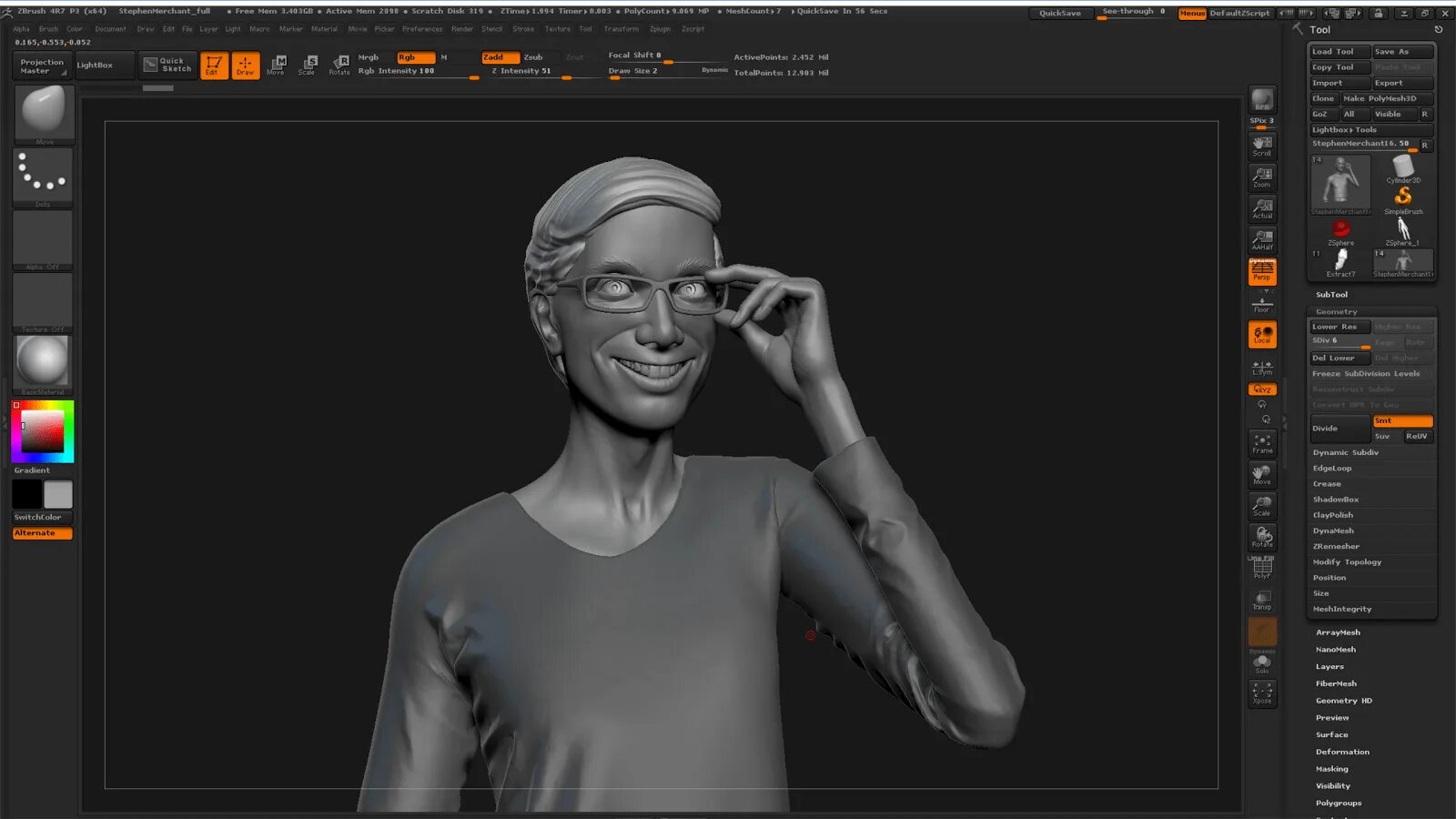The image size is (1456, 819).
Task: Select the Rotate transform icon in top shelf
Action: coord(339,66)
